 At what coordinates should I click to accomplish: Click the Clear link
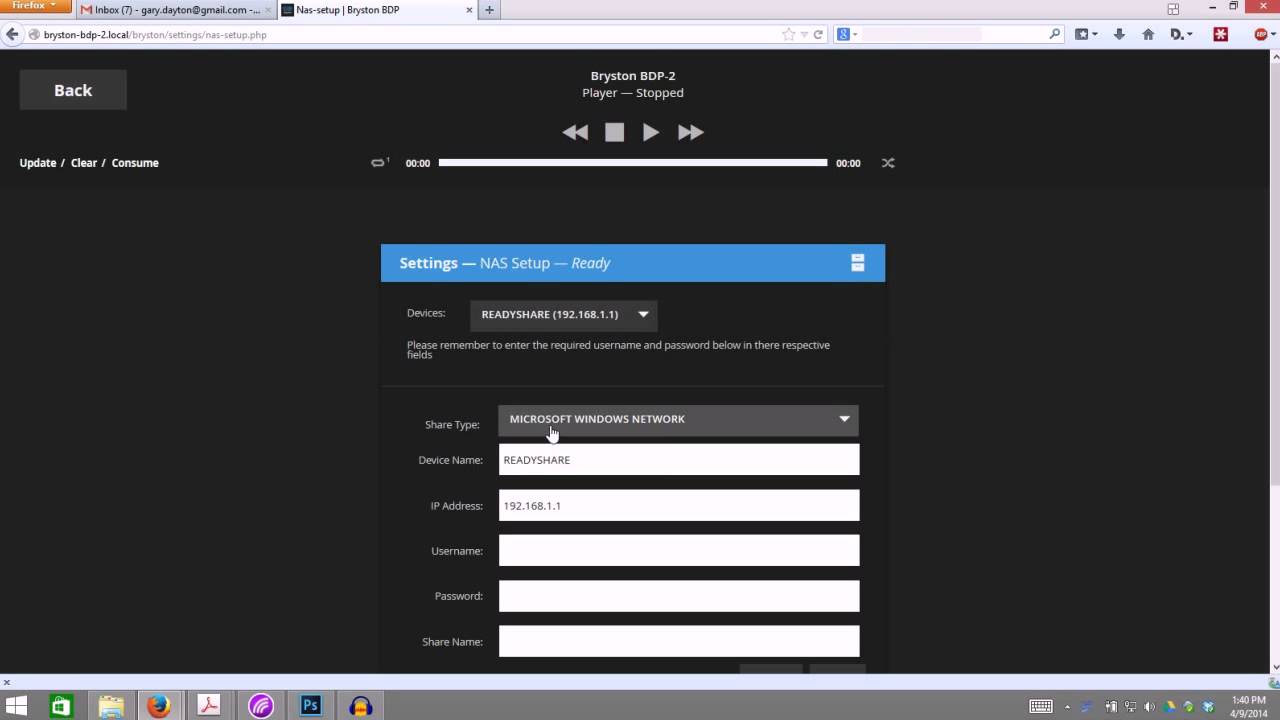84,163
